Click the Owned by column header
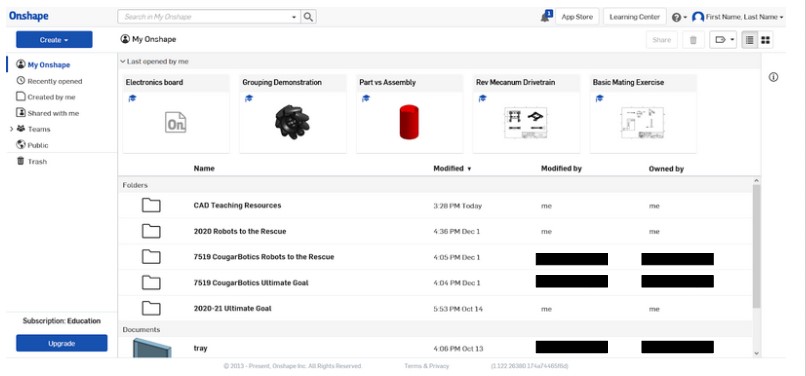The width and height of the screenshot is (806, 376). [666, 169]
